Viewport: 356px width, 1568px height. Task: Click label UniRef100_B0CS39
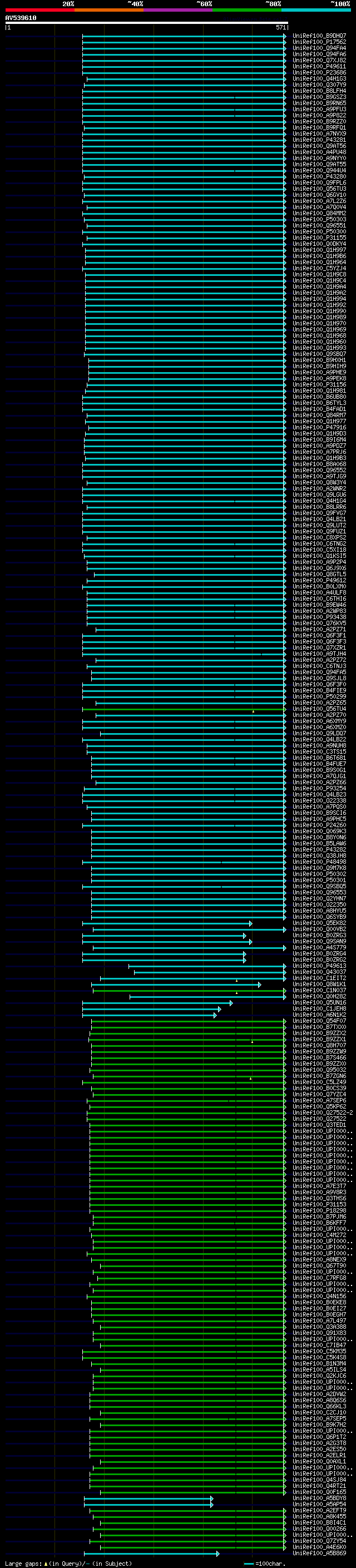coord(319,1088)
